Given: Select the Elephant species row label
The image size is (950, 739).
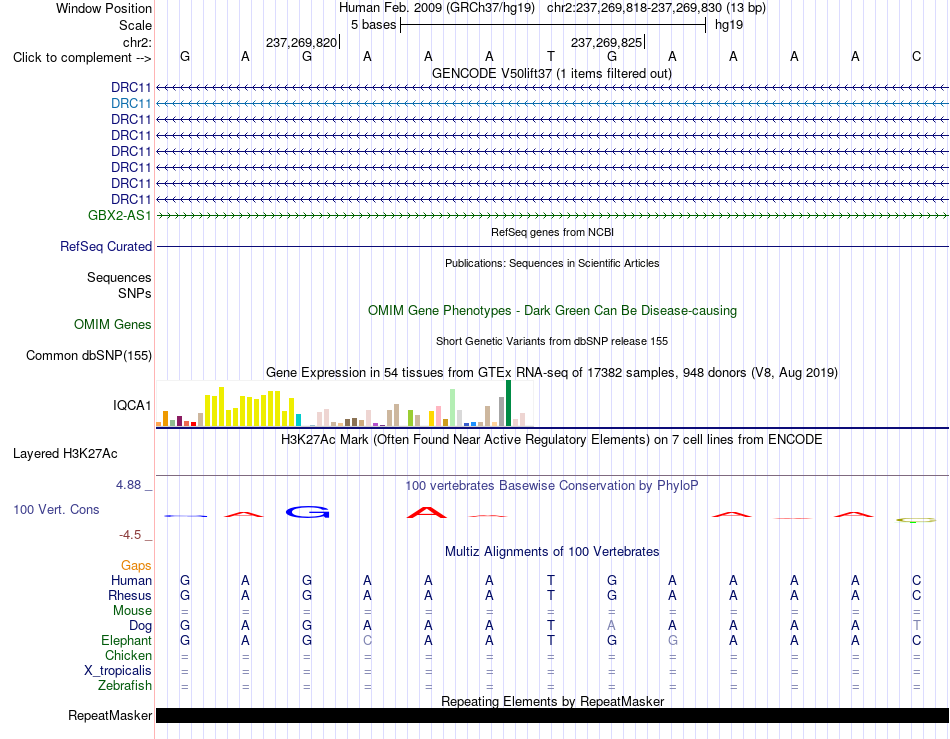Looking at the screenshot, I should [x=127, y=640].
